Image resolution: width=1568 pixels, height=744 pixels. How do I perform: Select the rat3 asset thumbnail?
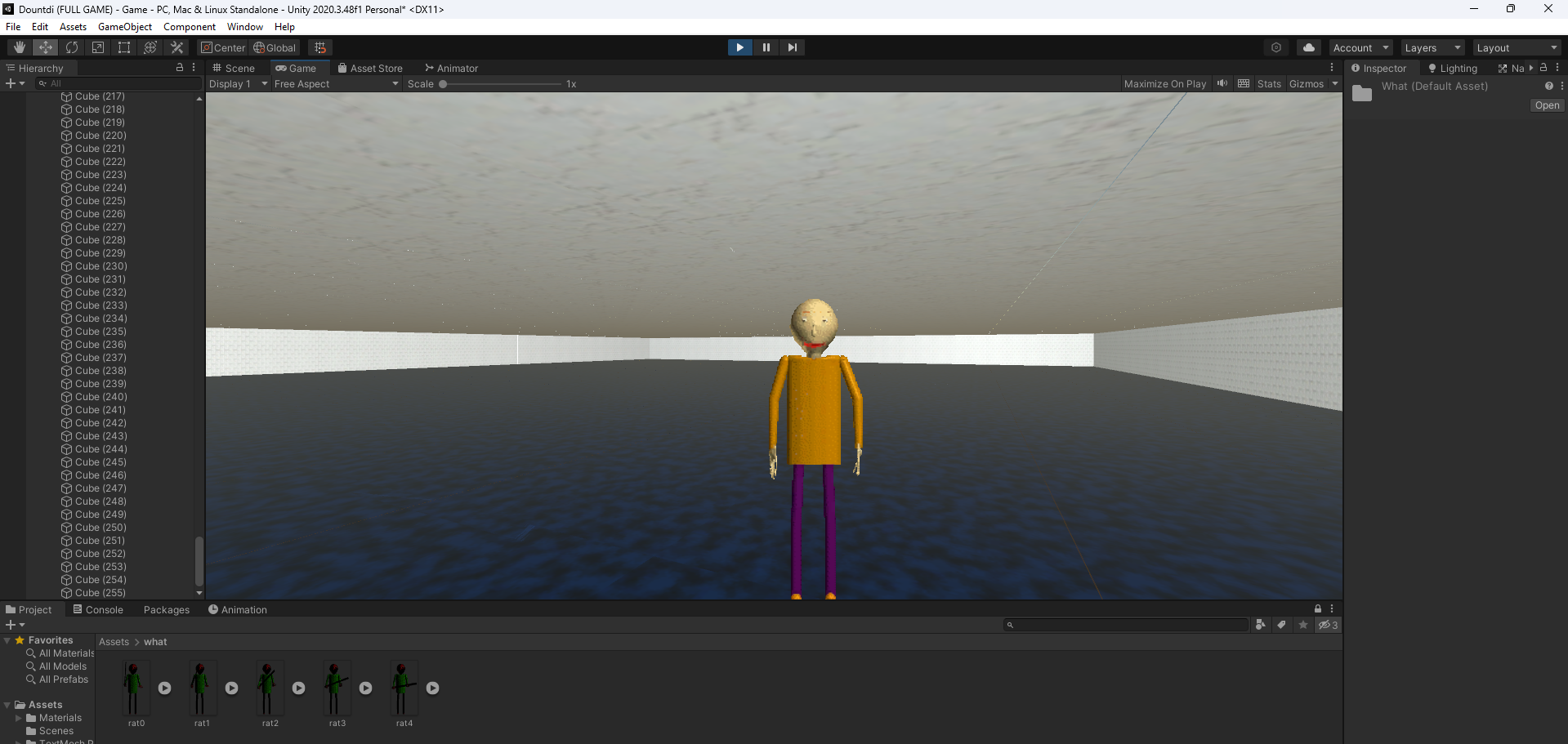click(337, 688)
